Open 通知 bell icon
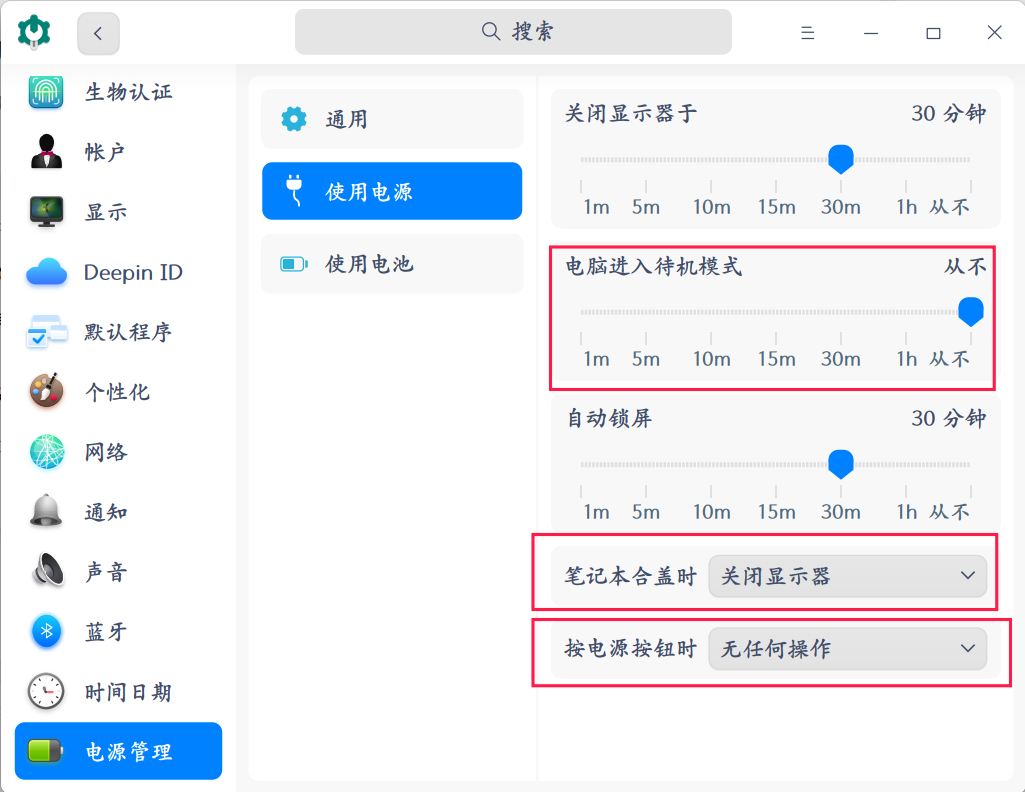 pyautogui.click(x=46, y=511)
